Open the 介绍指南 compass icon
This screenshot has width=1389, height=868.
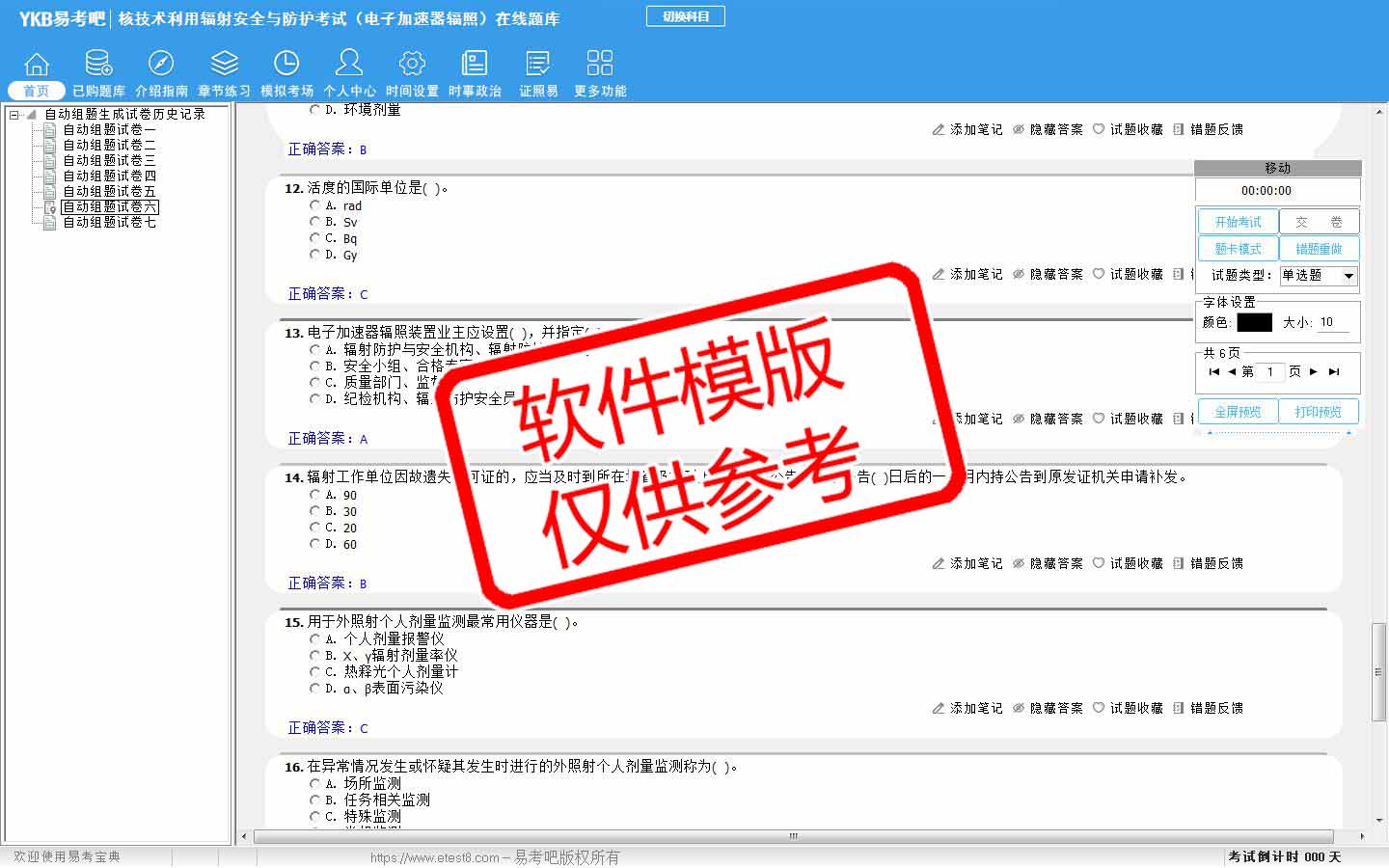tap(161, 64)
